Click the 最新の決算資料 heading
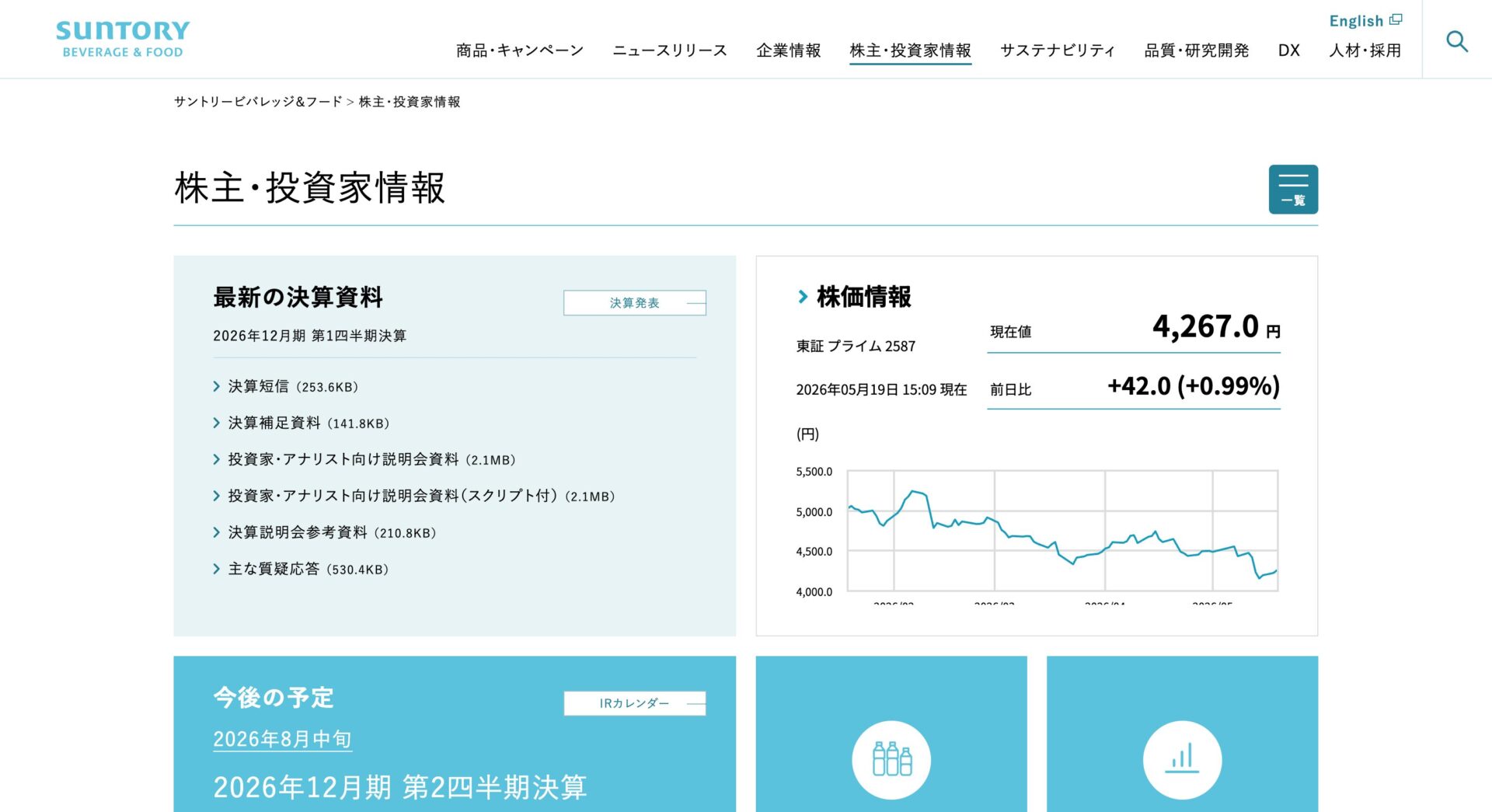This screenshot has height=812, width=1492. tap(298, 297)
